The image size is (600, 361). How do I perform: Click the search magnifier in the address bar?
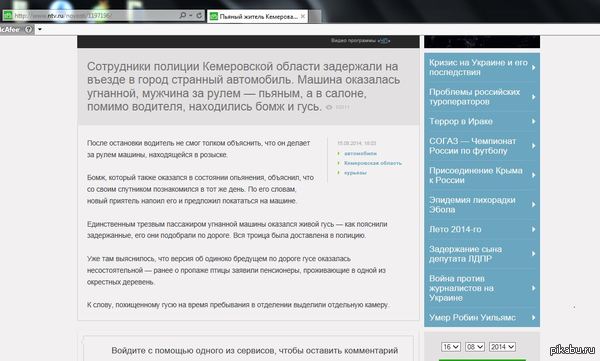pos(183,15)
